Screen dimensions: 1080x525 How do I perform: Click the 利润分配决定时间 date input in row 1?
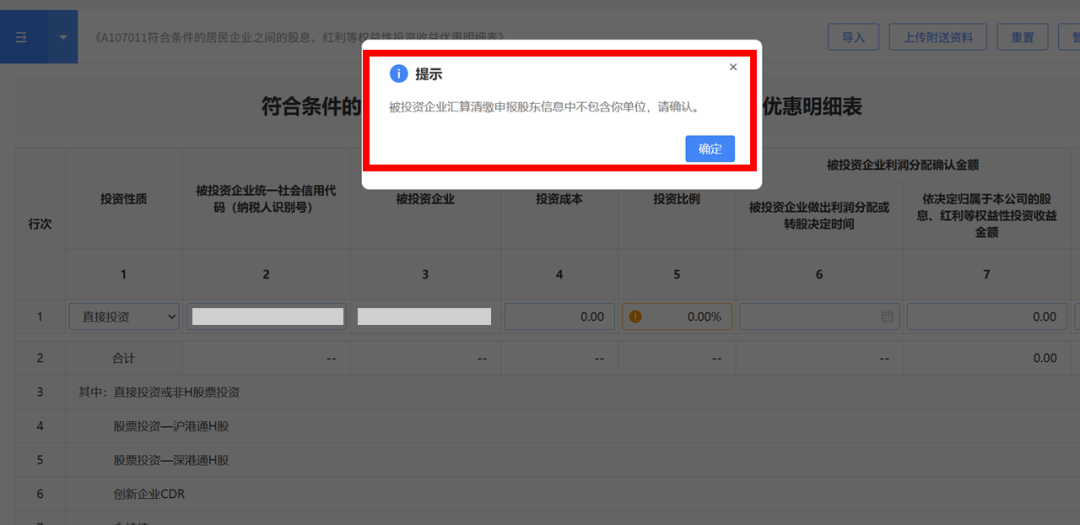point(819,317)
